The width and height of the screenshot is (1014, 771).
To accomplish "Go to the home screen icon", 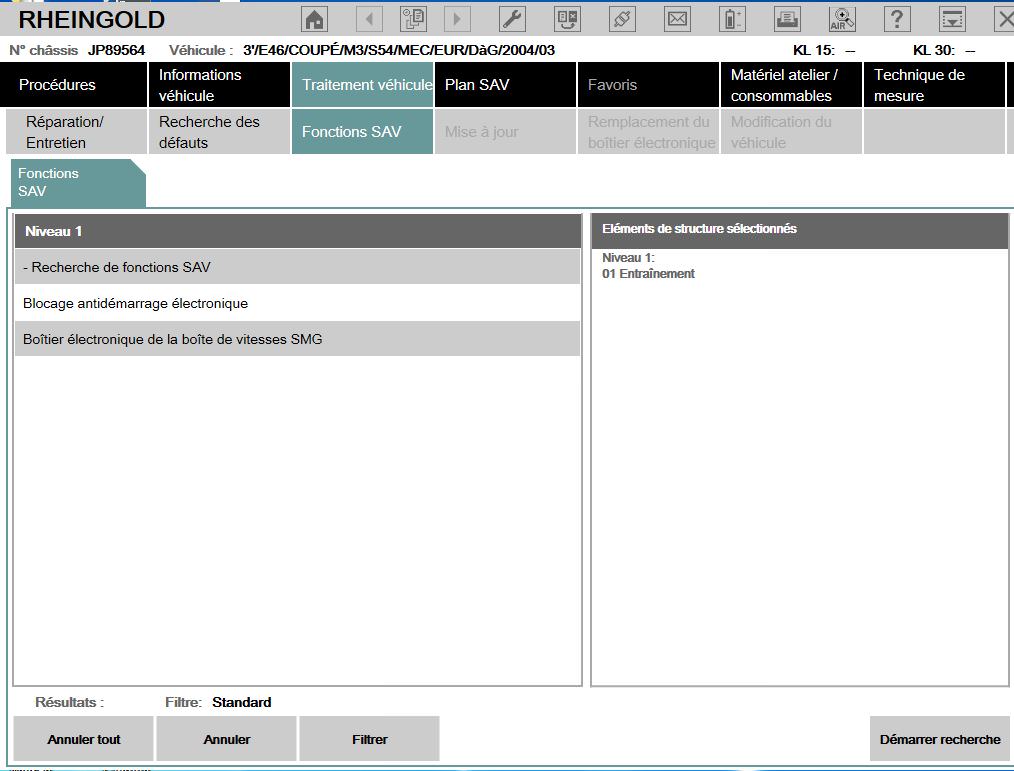I will pos(315,19).
